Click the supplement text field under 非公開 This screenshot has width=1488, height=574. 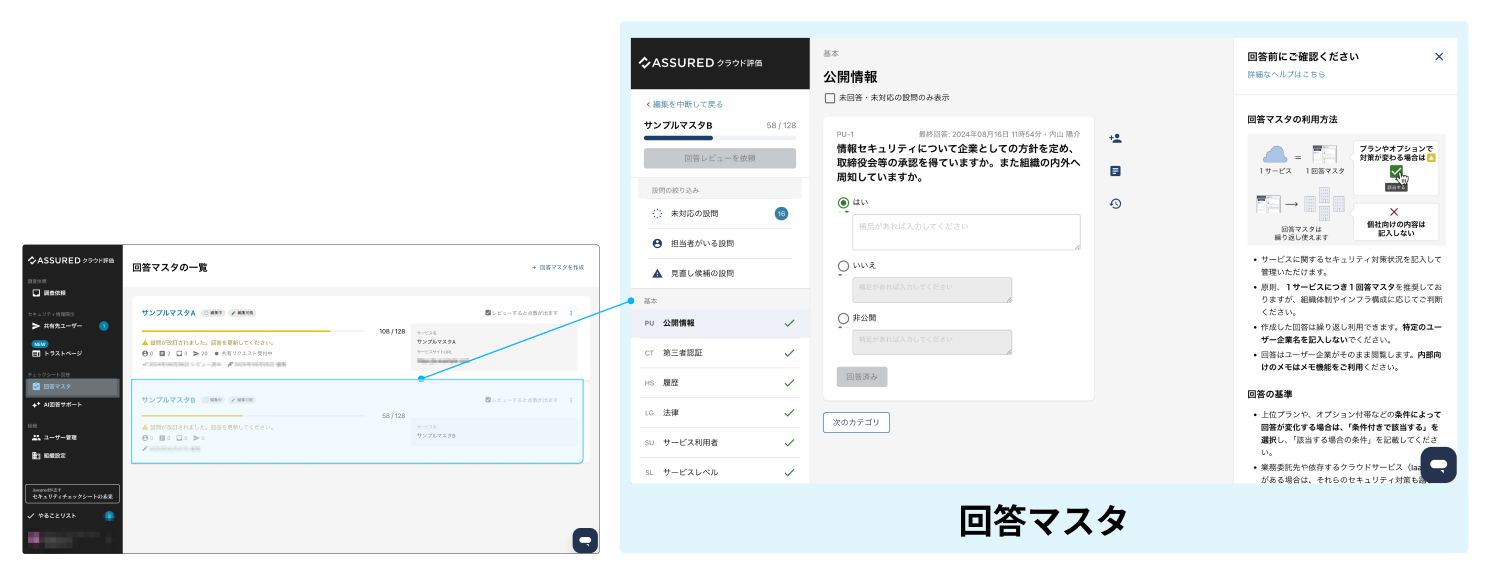pyautogui.click(x=932, y=342)
